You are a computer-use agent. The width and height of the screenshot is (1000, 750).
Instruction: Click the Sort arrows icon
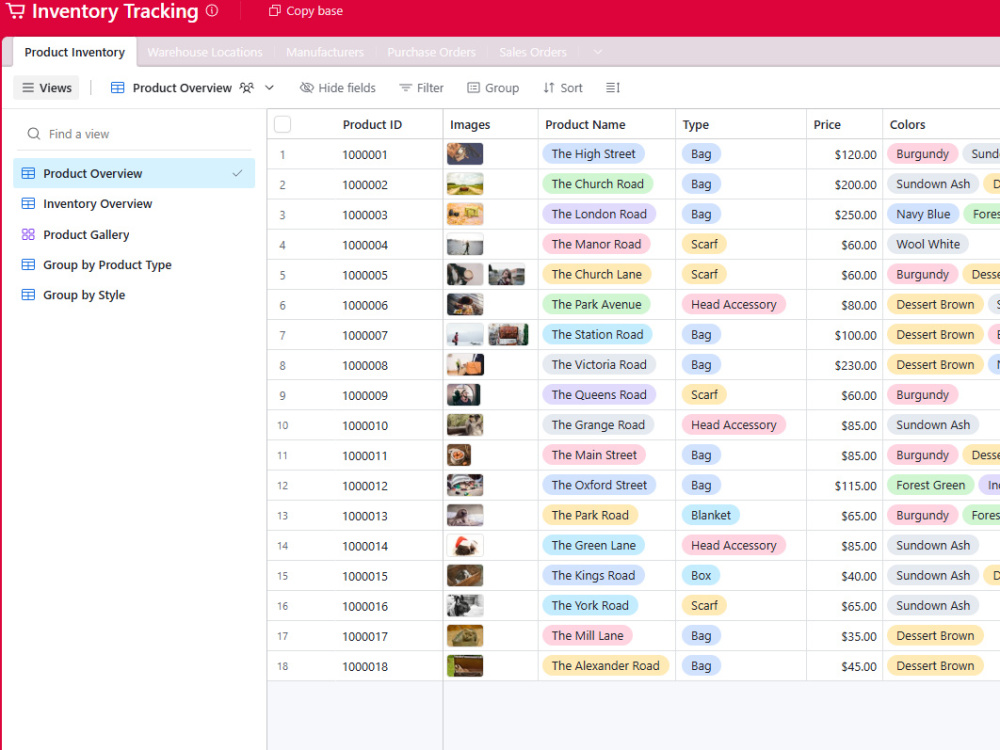click(548, 88)
